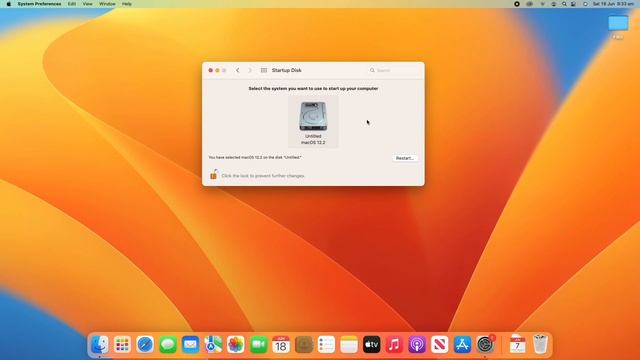Screen dimensions: 640x360
Task: Click the Restart... button
Action: pyautogui.click(x=404, y=158)
